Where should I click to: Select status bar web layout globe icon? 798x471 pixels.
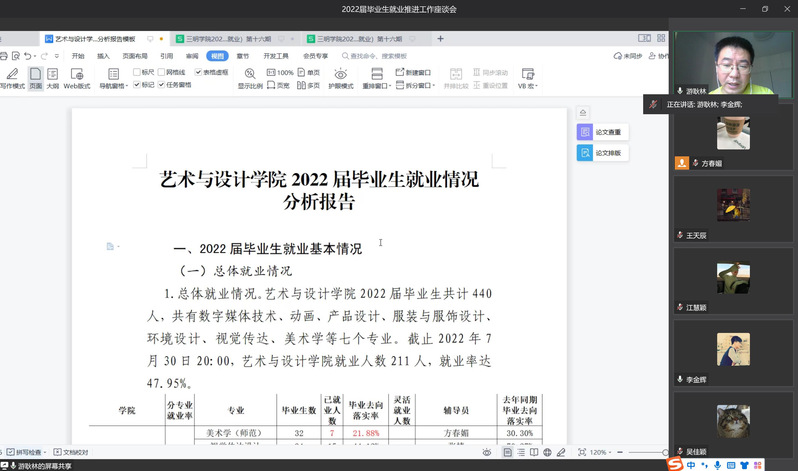pos(547,452)
